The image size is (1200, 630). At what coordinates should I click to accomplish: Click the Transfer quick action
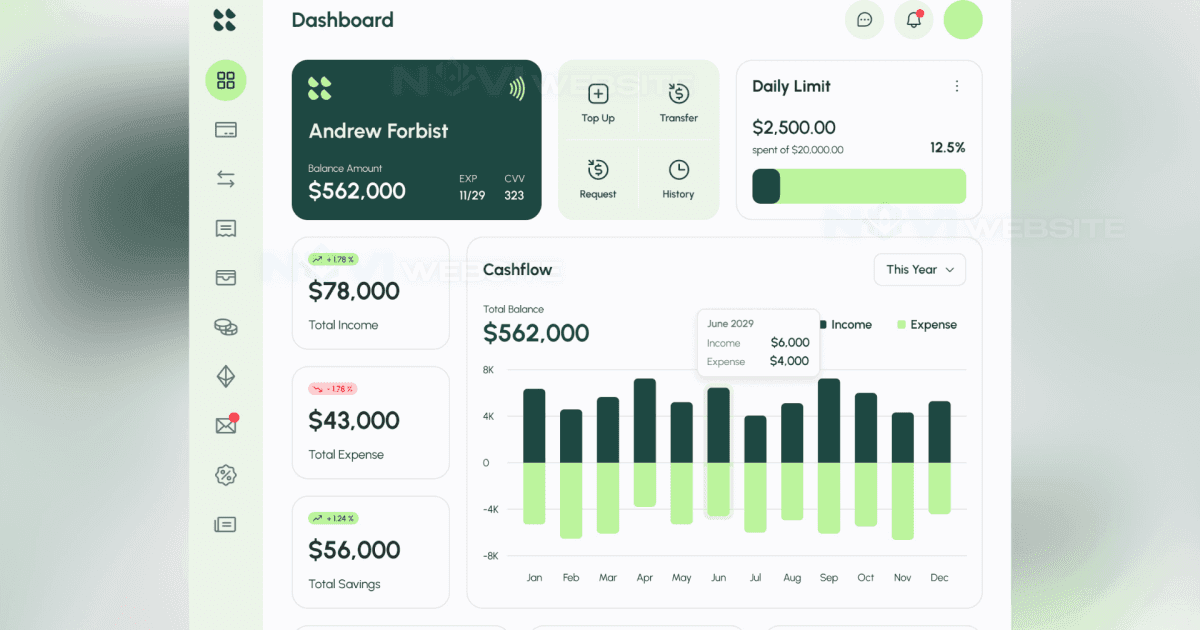click(678, 103)
